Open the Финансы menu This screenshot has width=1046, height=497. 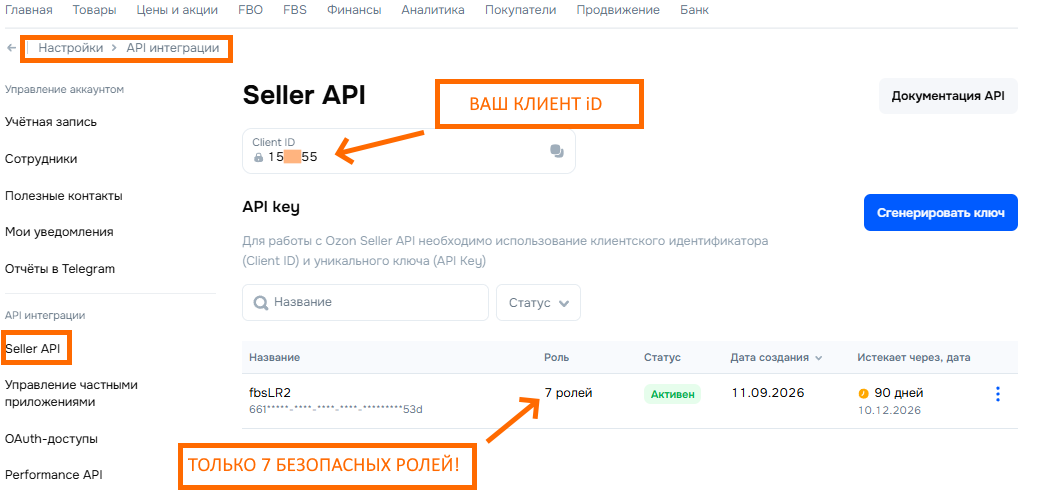[354, 10]
